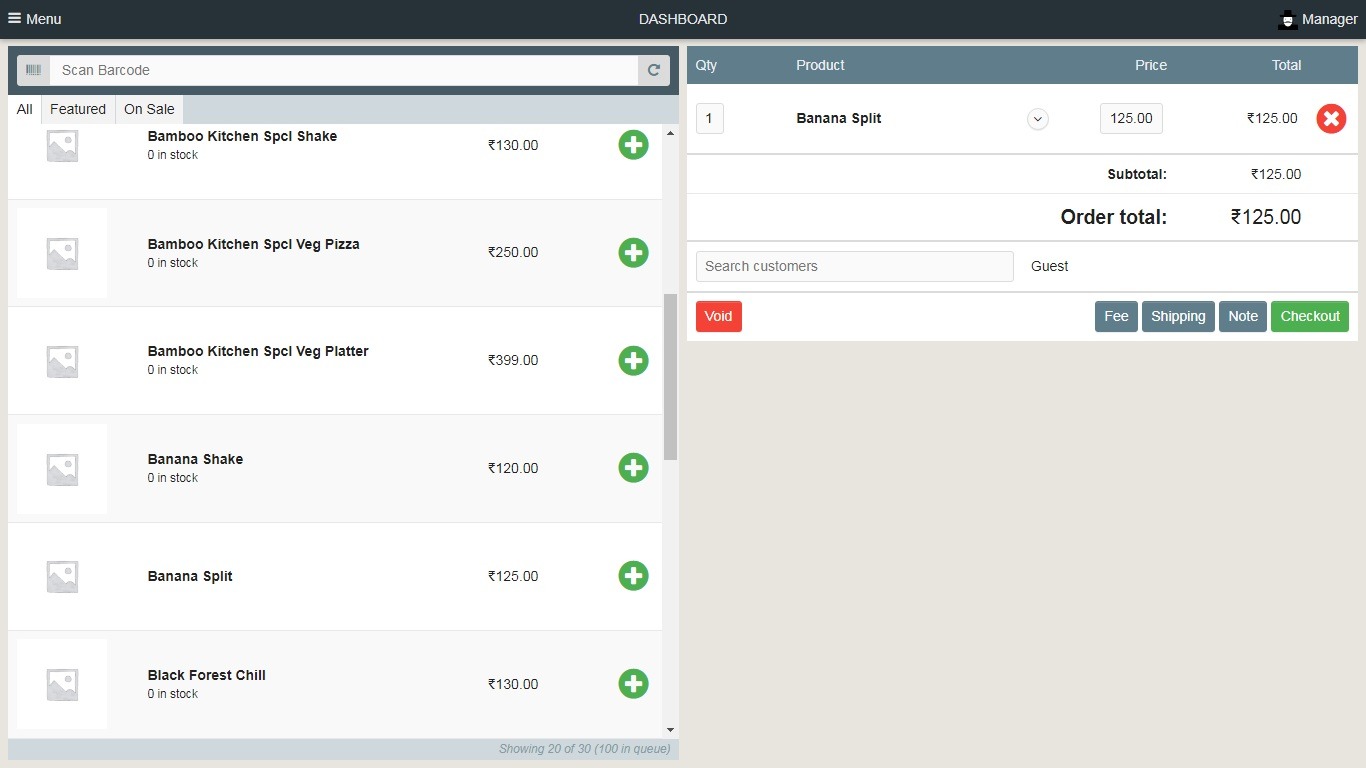Click the product list scrollbar thumb
This screenshot has height=768, width=1366.
670,375
